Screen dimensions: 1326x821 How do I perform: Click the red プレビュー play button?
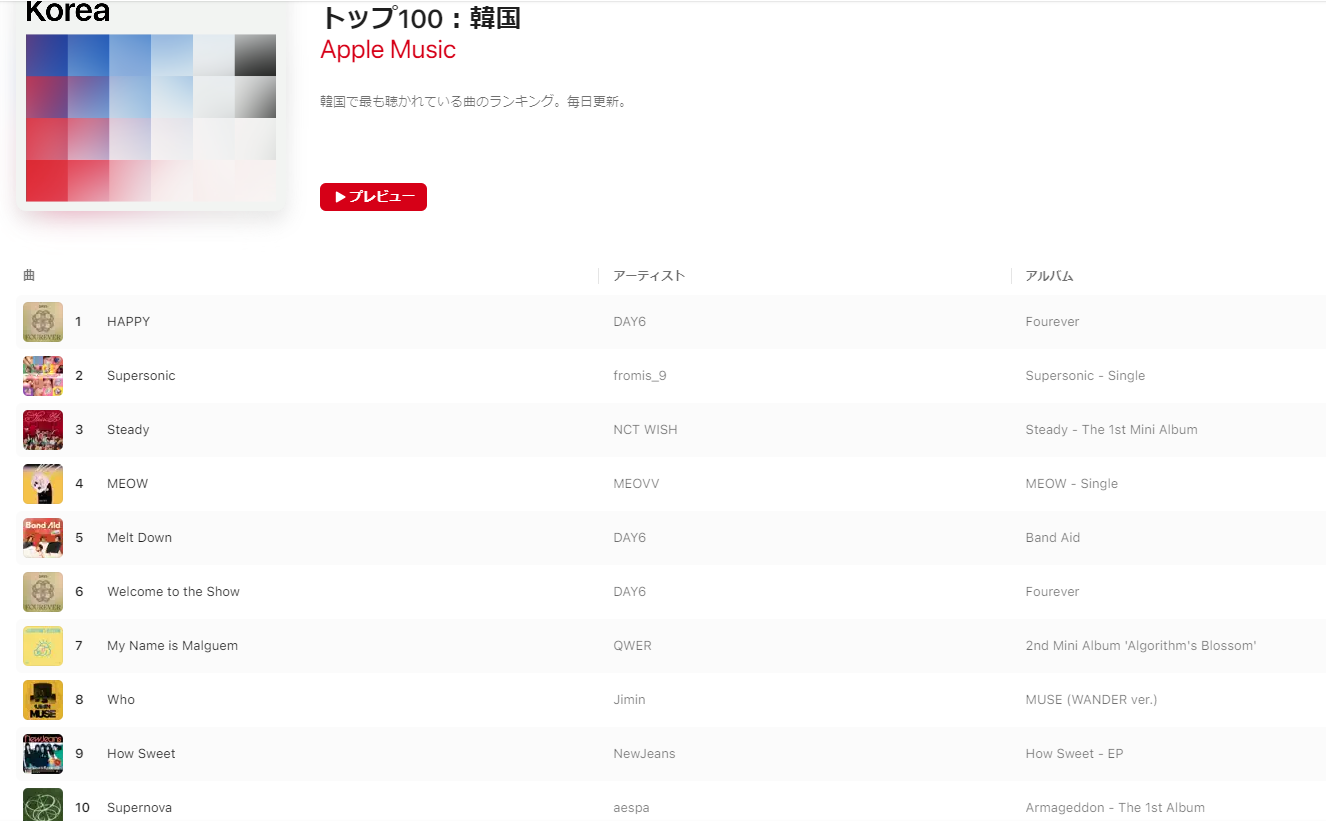pos(373,197)
